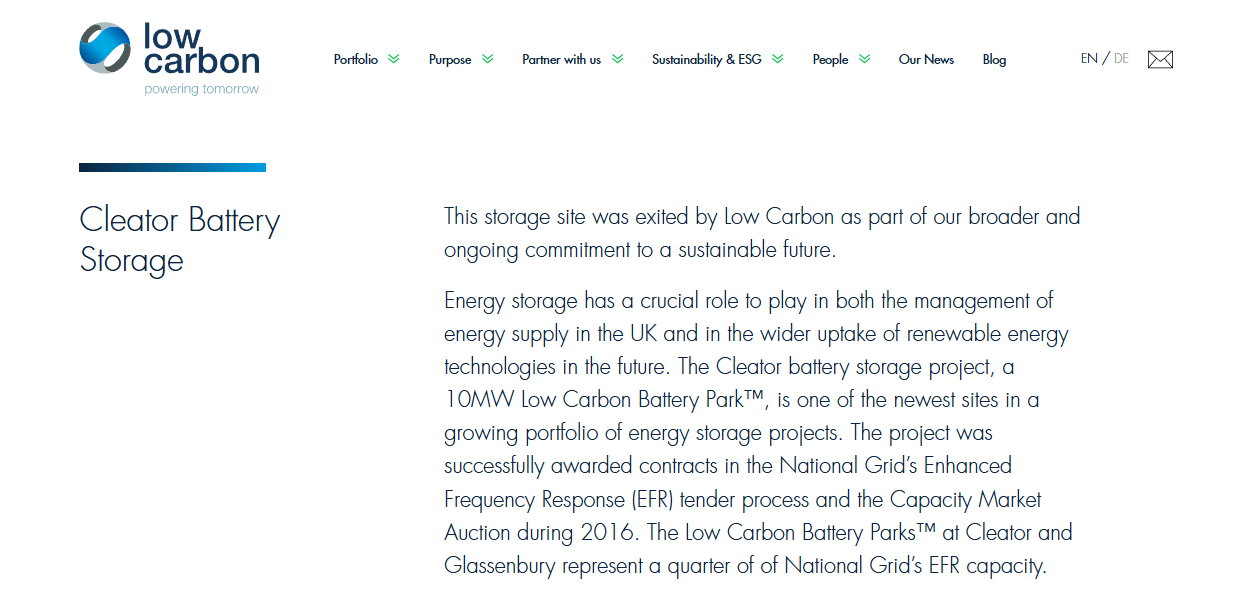Open Partner with us page
1254x611 pixels.
562,59
